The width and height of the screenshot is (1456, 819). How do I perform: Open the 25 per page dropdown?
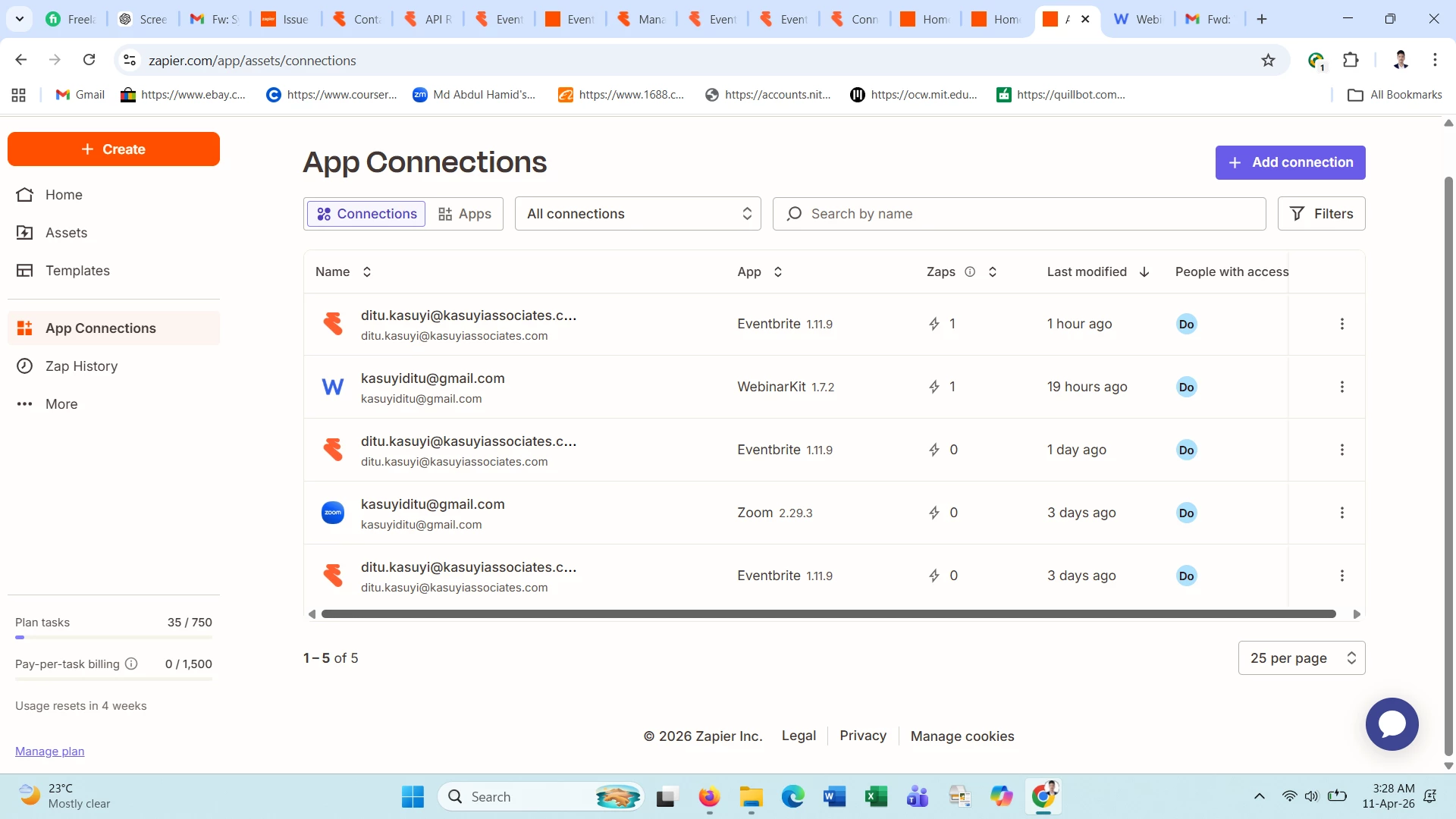click(x=1301, y=658)
